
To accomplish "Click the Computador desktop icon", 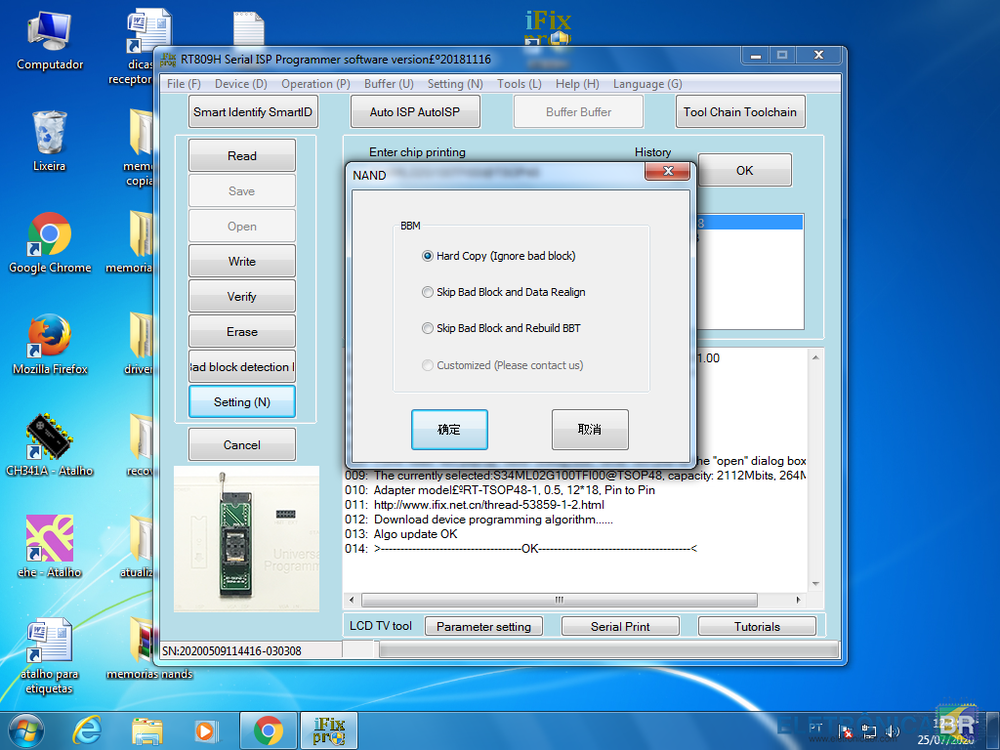I will point(49,35).
